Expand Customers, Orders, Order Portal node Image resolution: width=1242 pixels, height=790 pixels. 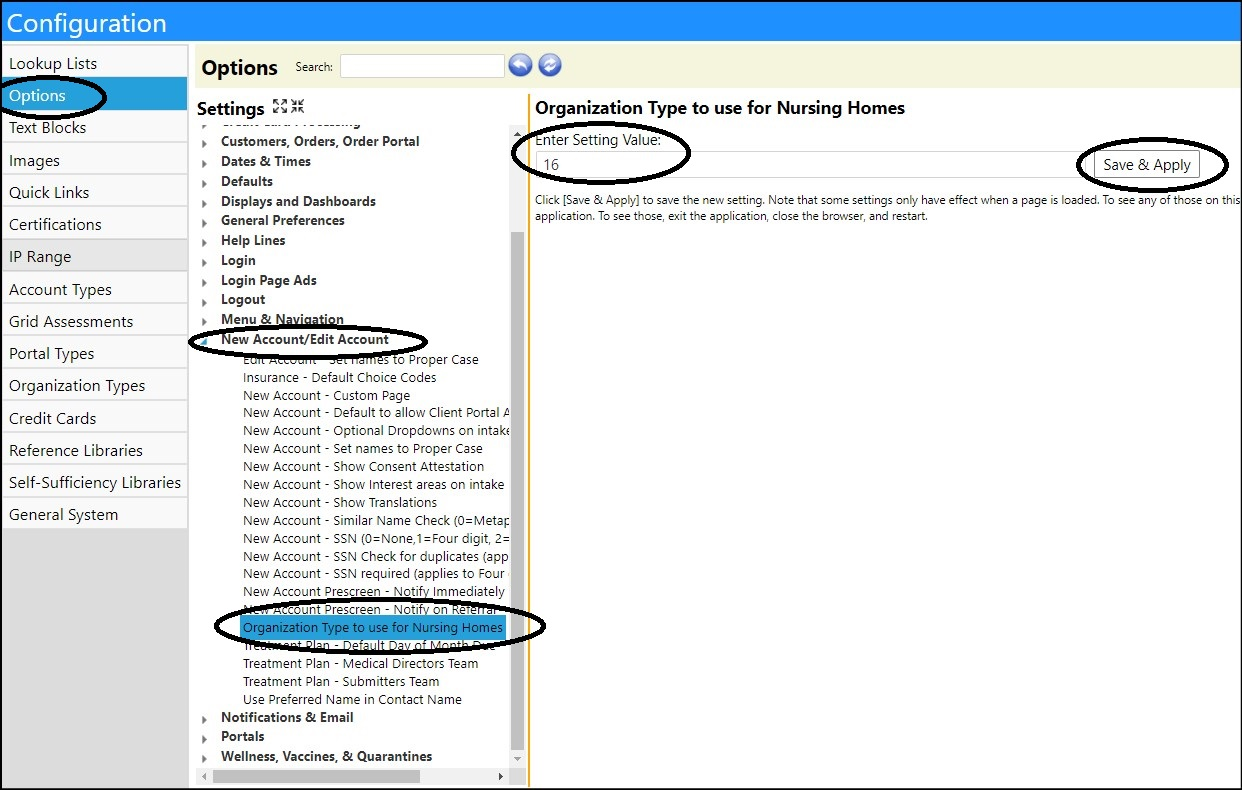pos(204,143)
